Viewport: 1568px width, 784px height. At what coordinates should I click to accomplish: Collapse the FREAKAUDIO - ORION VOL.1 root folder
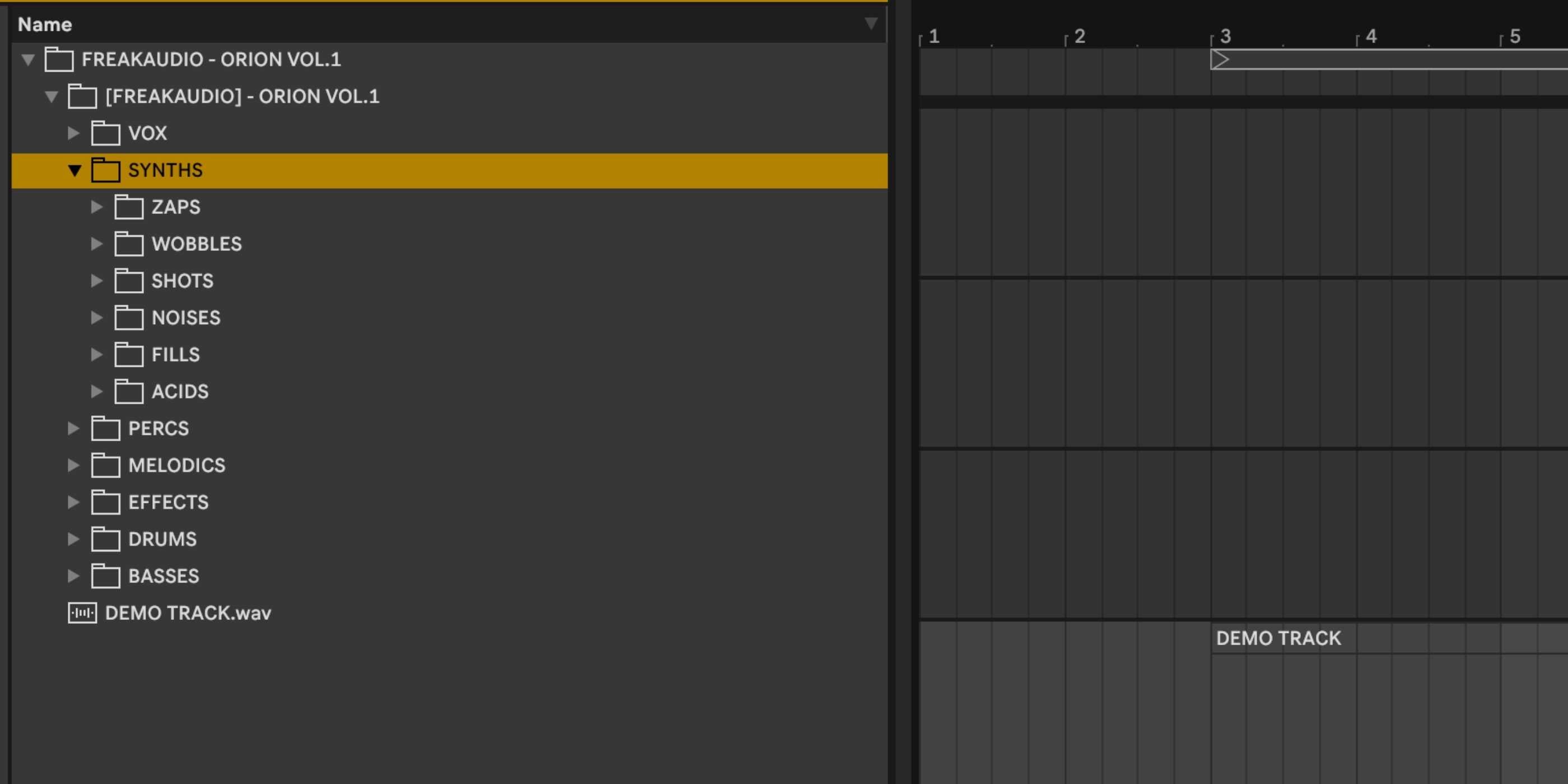pyautogui.click(x=28, y=60)
